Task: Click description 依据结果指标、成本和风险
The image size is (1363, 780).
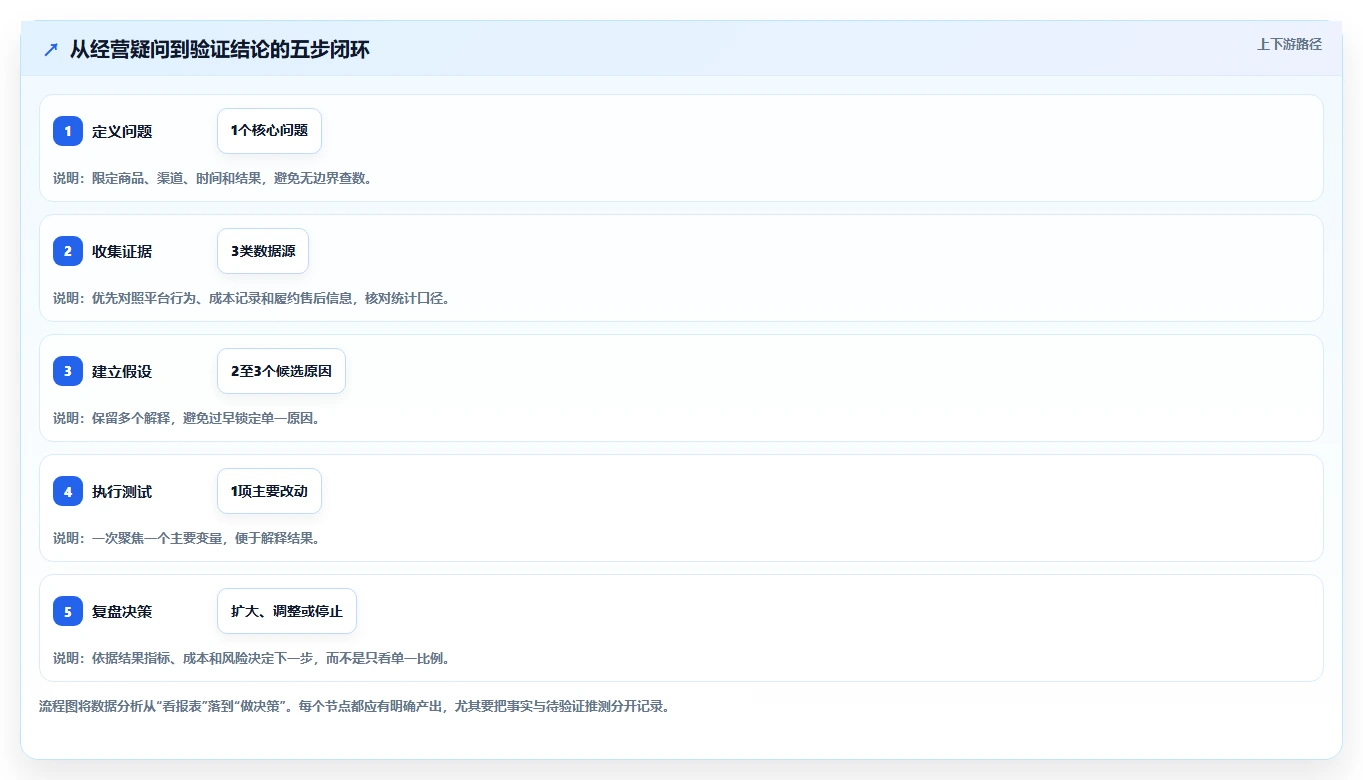Action: tap(252, 658)
